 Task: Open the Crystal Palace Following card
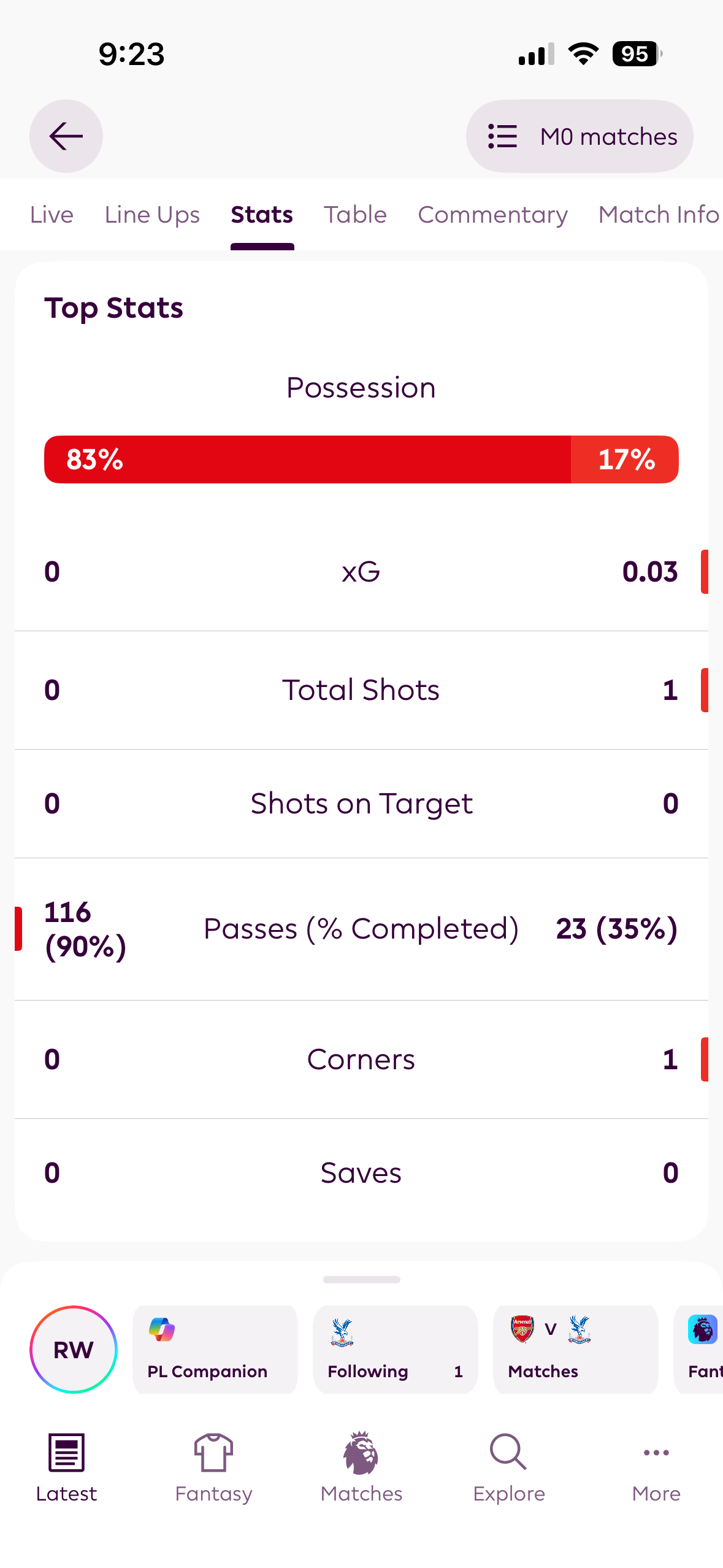(x=395, y=1349)
